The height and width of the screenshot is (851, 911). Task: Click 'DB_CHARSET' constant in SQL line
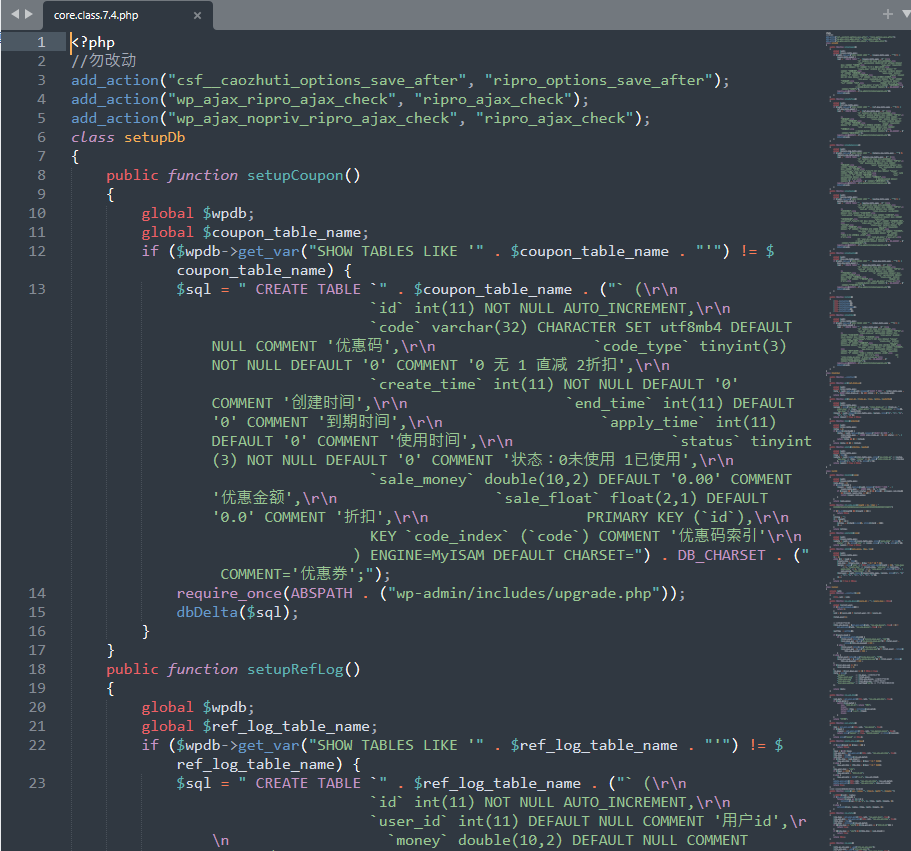coord(721,555)
